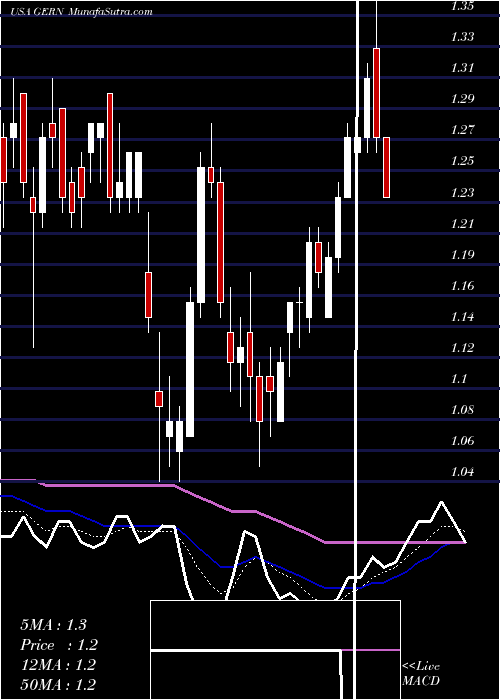Viewport: 500px width, 700px height.
Task: Click the 1.14 price axis label
Action: click(x=462, y=317)
